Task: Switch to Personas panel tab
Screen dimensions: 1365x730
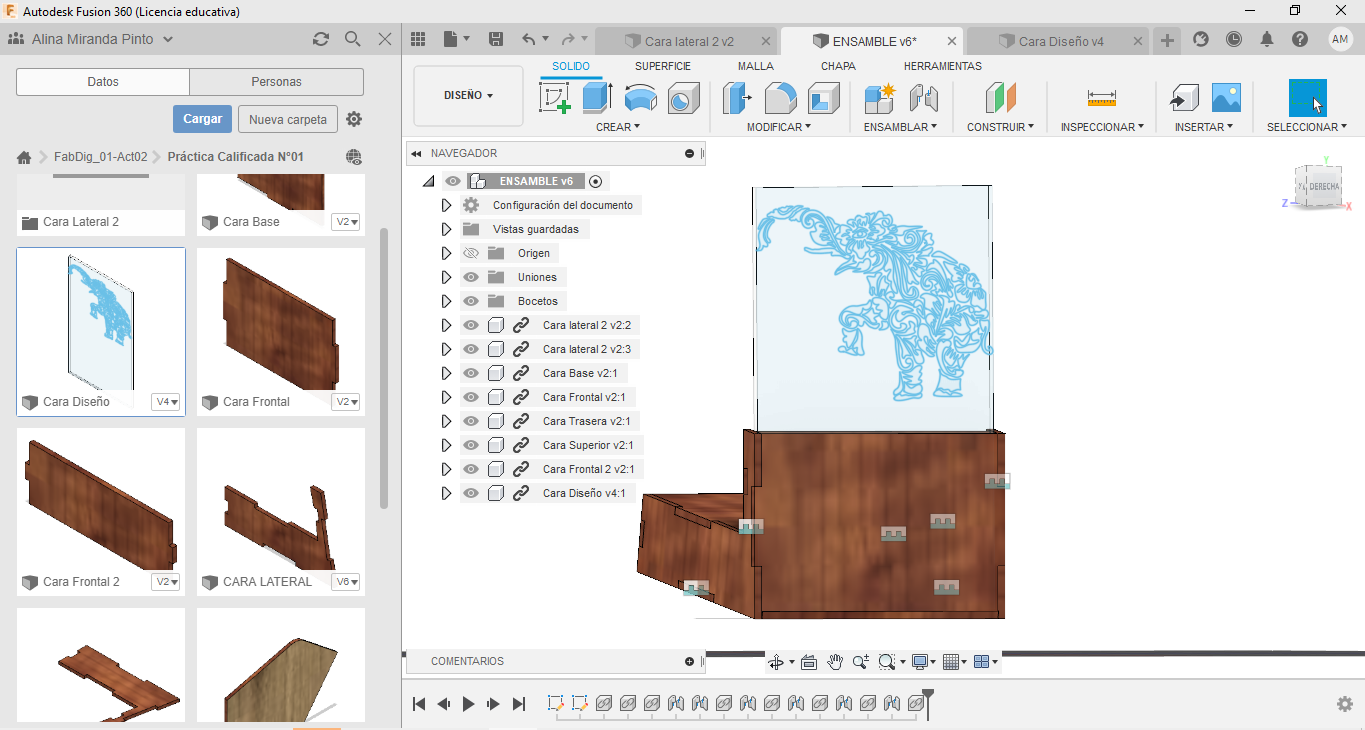Action: coord(277,82)
